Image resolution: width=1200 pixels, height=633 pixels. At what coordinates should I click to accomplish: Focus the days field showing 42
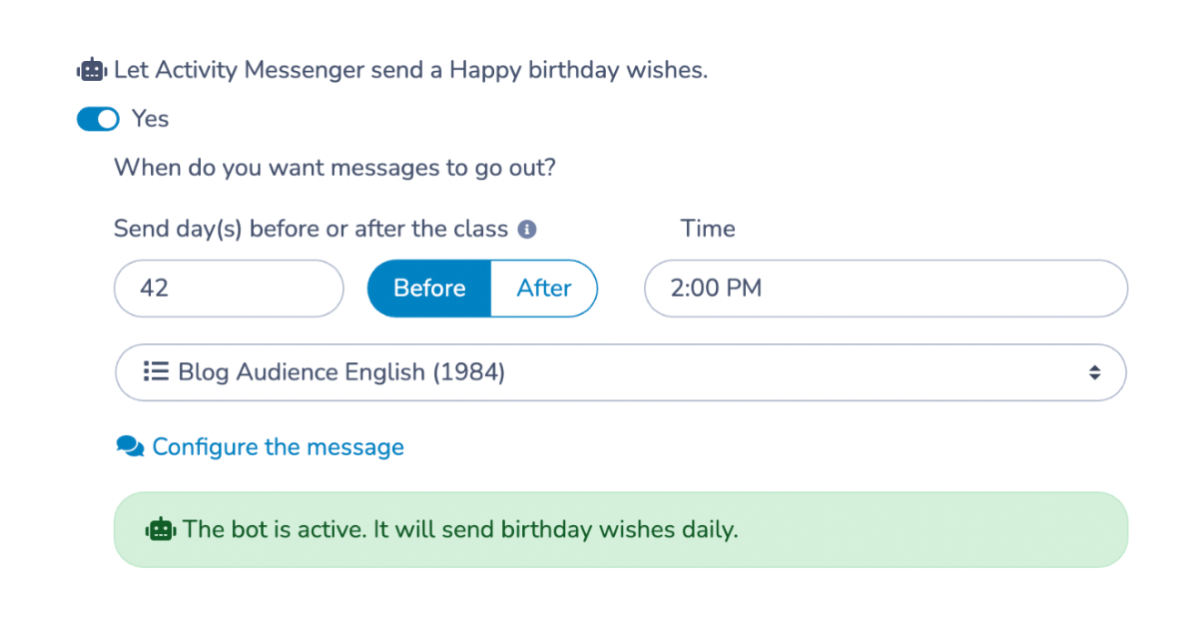pyautogui.click(x=229, y=288)
